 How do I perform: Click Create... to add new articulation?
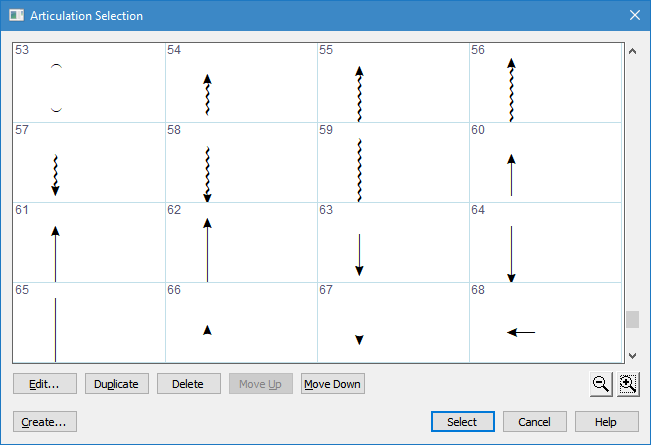click(45, 422)
